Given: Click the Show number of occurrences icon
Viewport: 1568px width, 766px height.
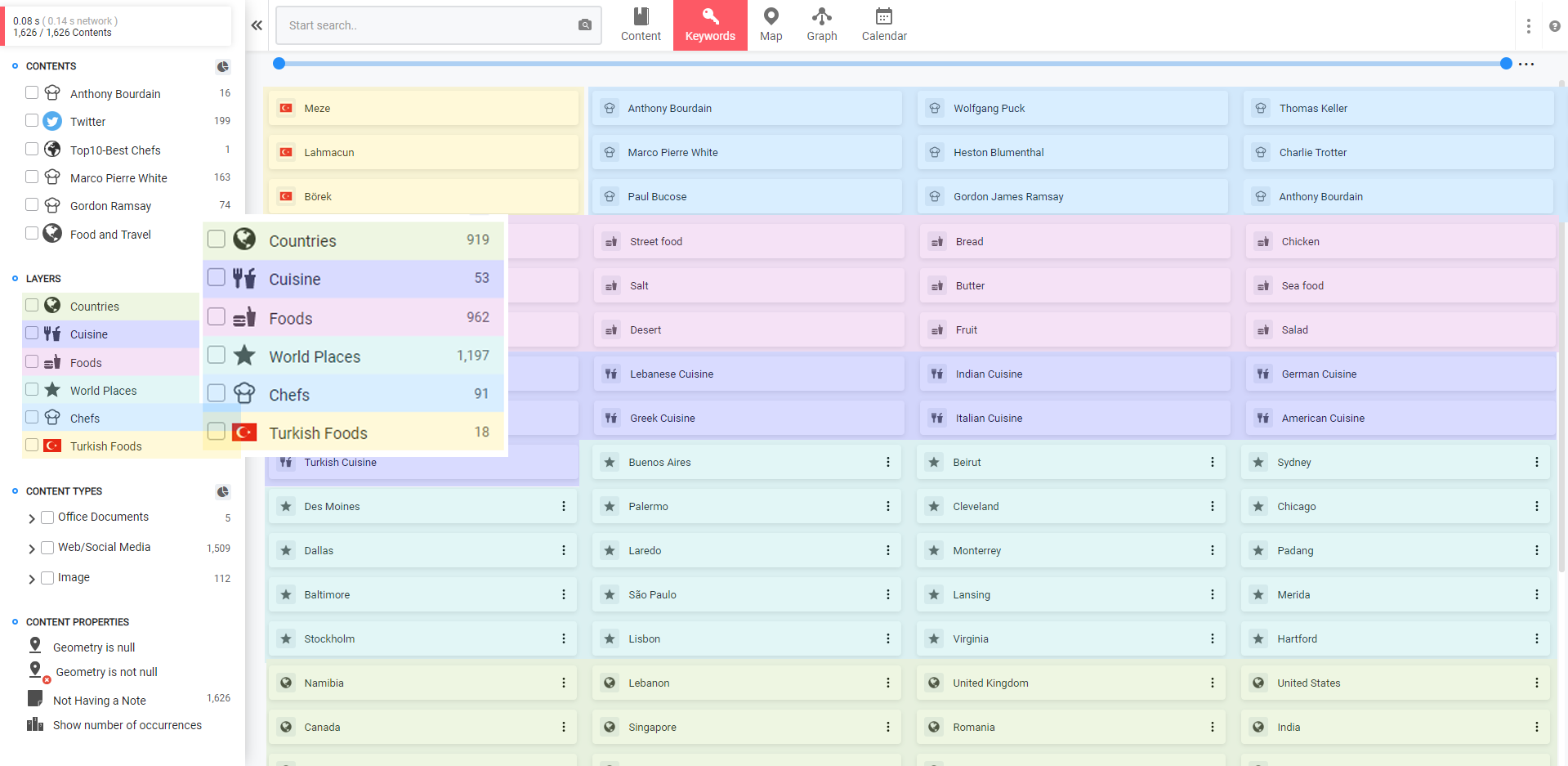Looking at the screenshot, I should point(35,724).
